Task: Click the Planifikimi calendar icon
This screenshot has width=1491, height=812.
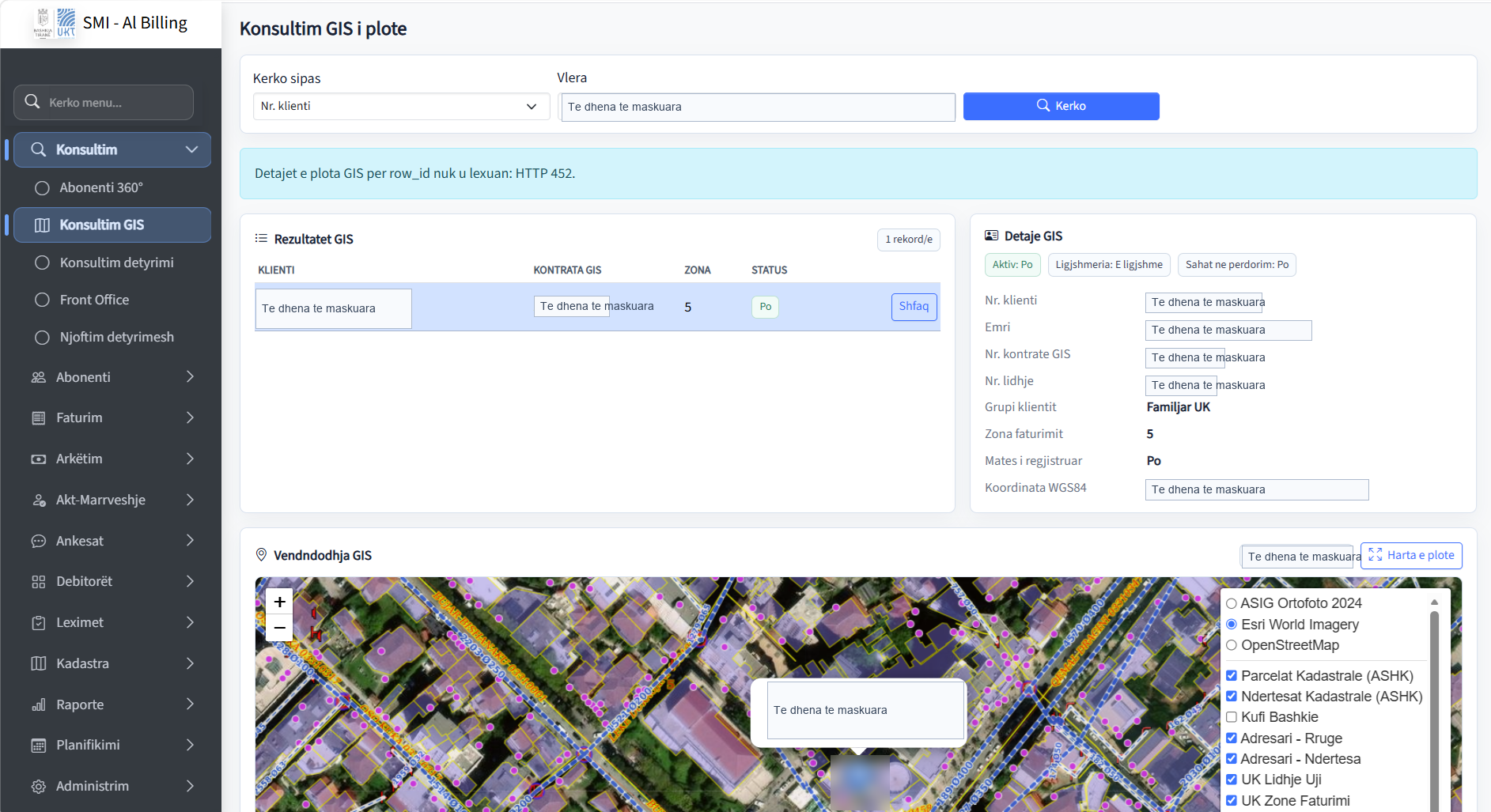Action: click(38, 745)
